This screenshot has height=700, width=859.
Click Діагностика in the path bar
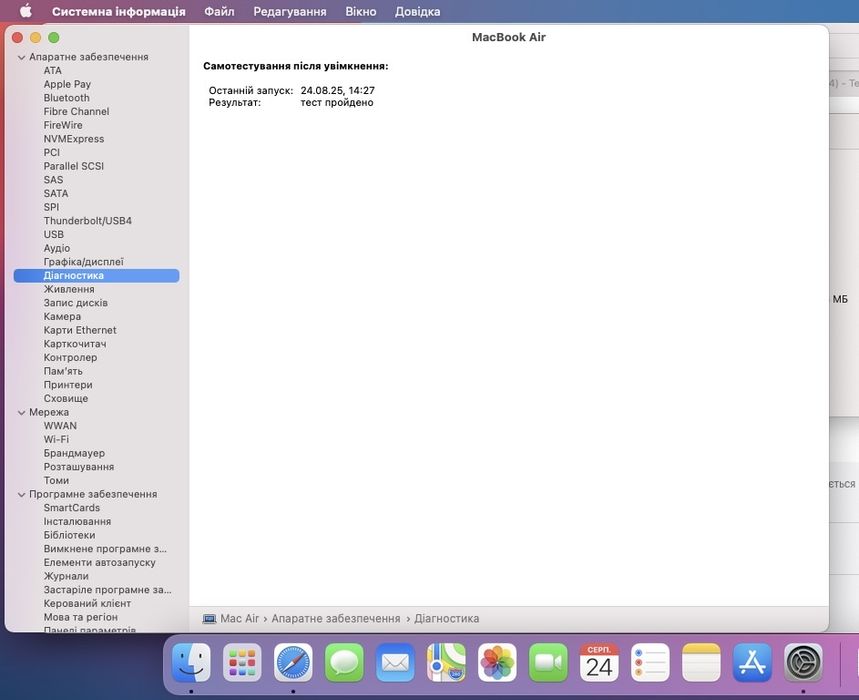point(446,618)
